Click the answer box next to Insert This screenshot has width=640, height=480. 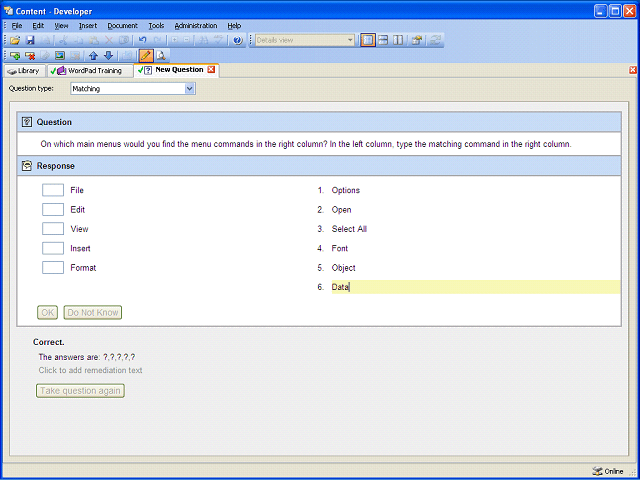[x=53, y=248]
